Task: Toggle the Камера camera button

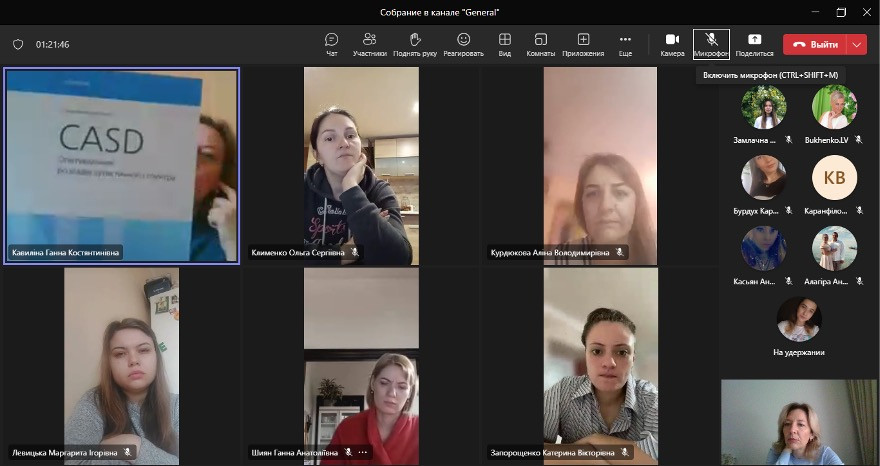Action: [x=672, y=44]
